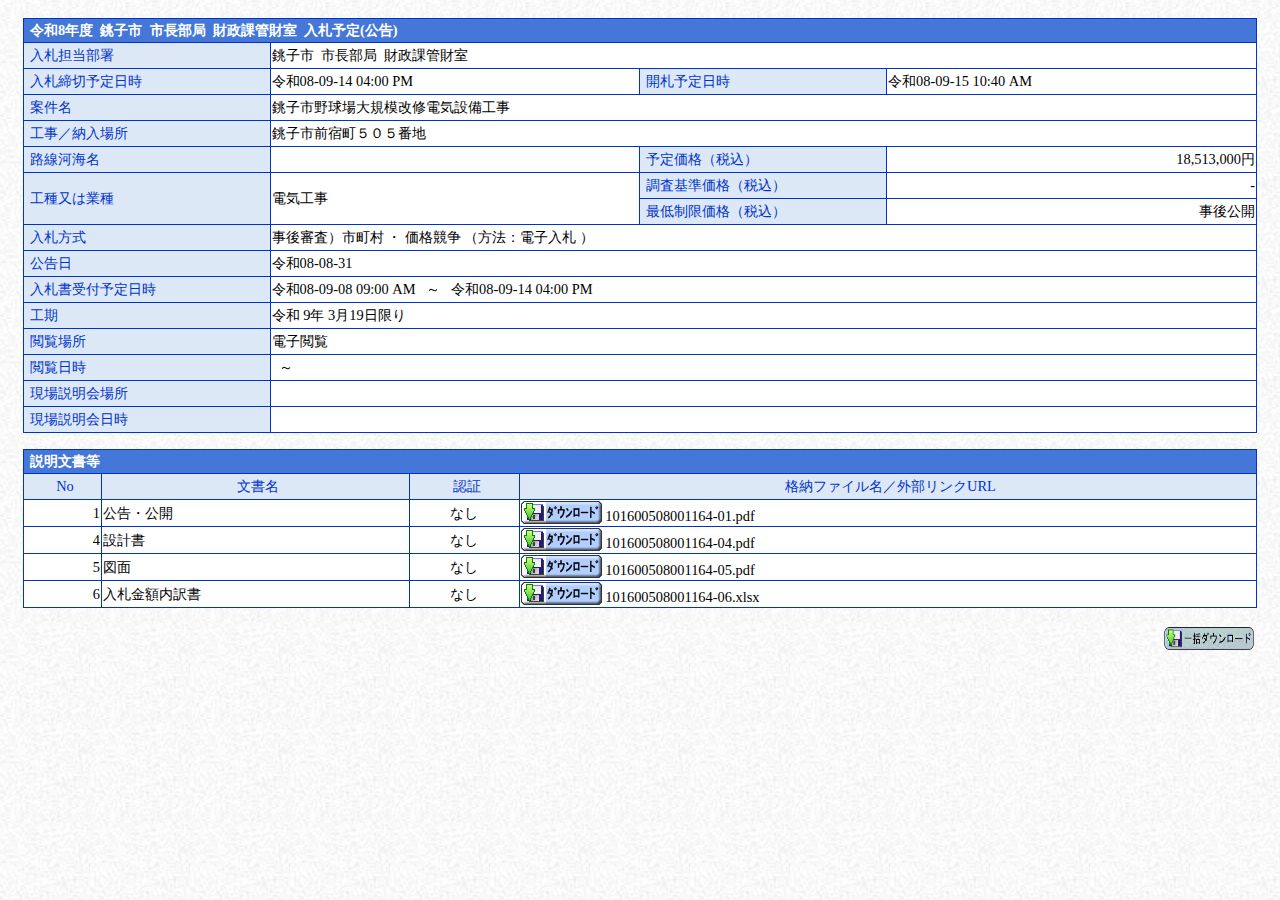This screenshot has height=900, width=1280.
Task: Click the 図面 document name cell
Action: coord(255,567)
